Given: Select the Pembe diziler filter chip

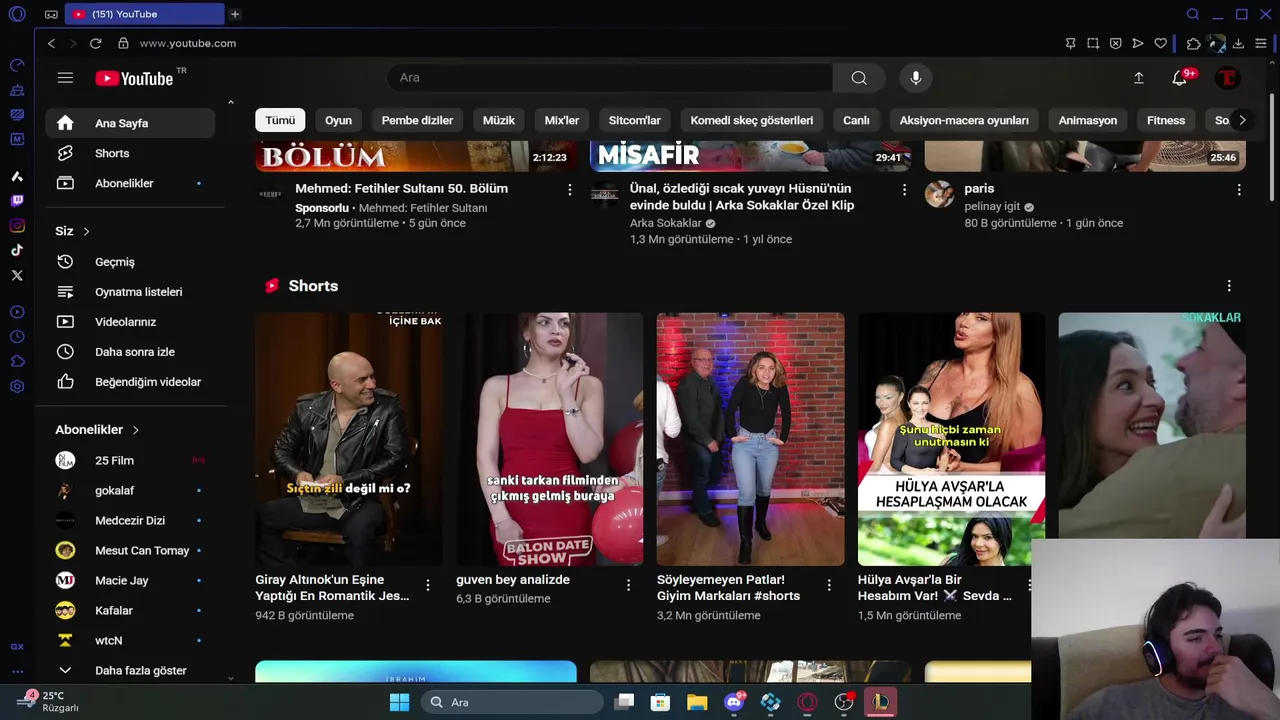Looking at the screenshot, I should coord(417,120).
